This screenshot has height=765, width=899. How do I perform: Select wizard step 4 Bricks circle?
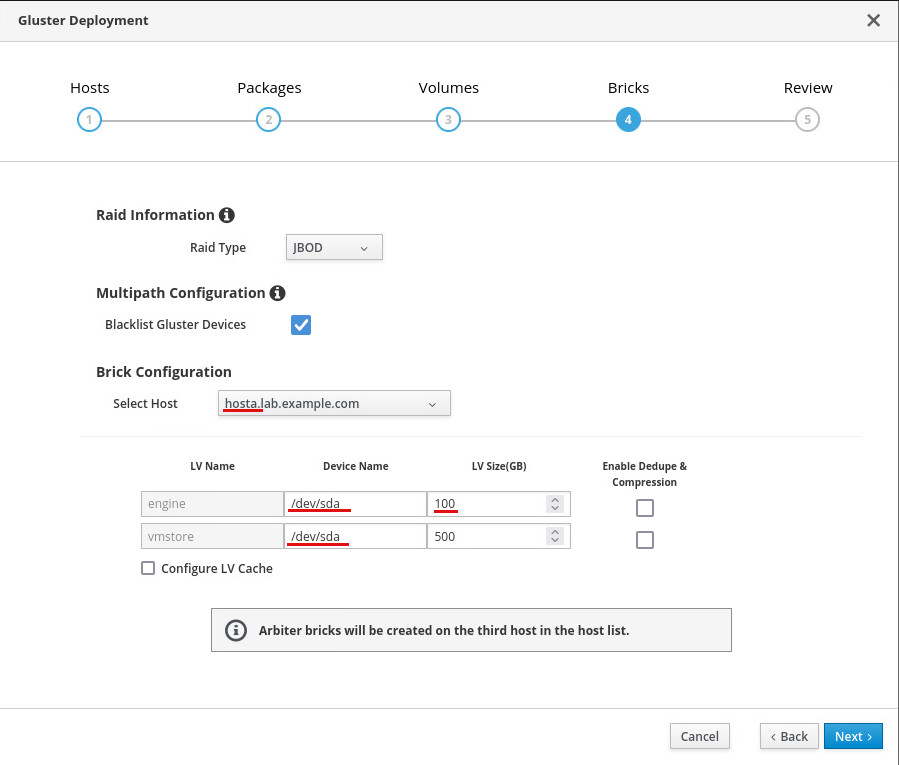(628, 120)
